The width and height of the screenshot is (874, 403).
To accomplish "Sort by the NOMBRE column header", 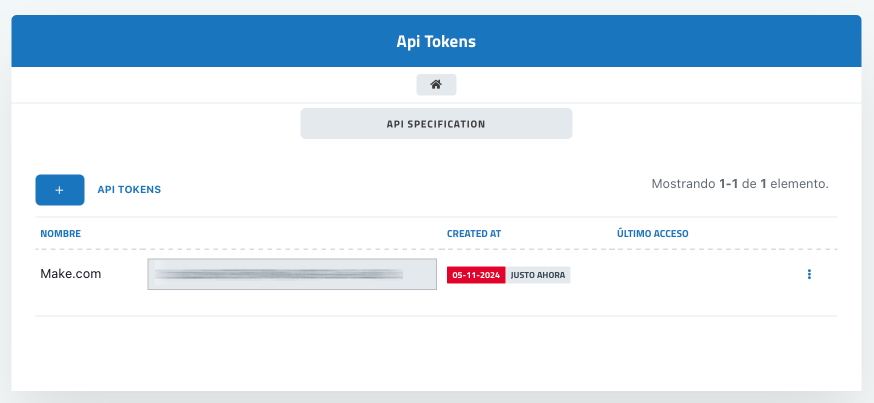I will pos(60,234).
